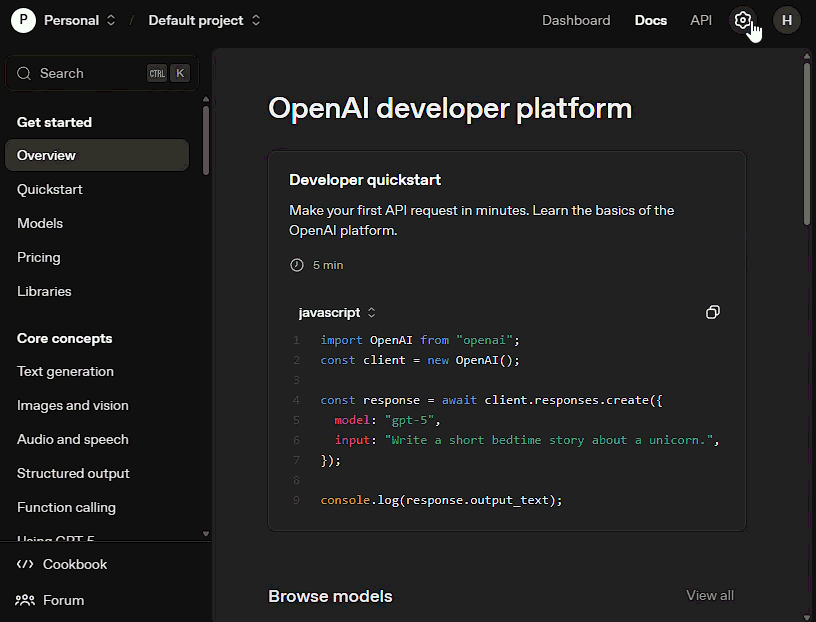The height and width of the screenshot is (622, 816).
Task: Click the clock icon beside 5 min
Action: pos(296,265)
